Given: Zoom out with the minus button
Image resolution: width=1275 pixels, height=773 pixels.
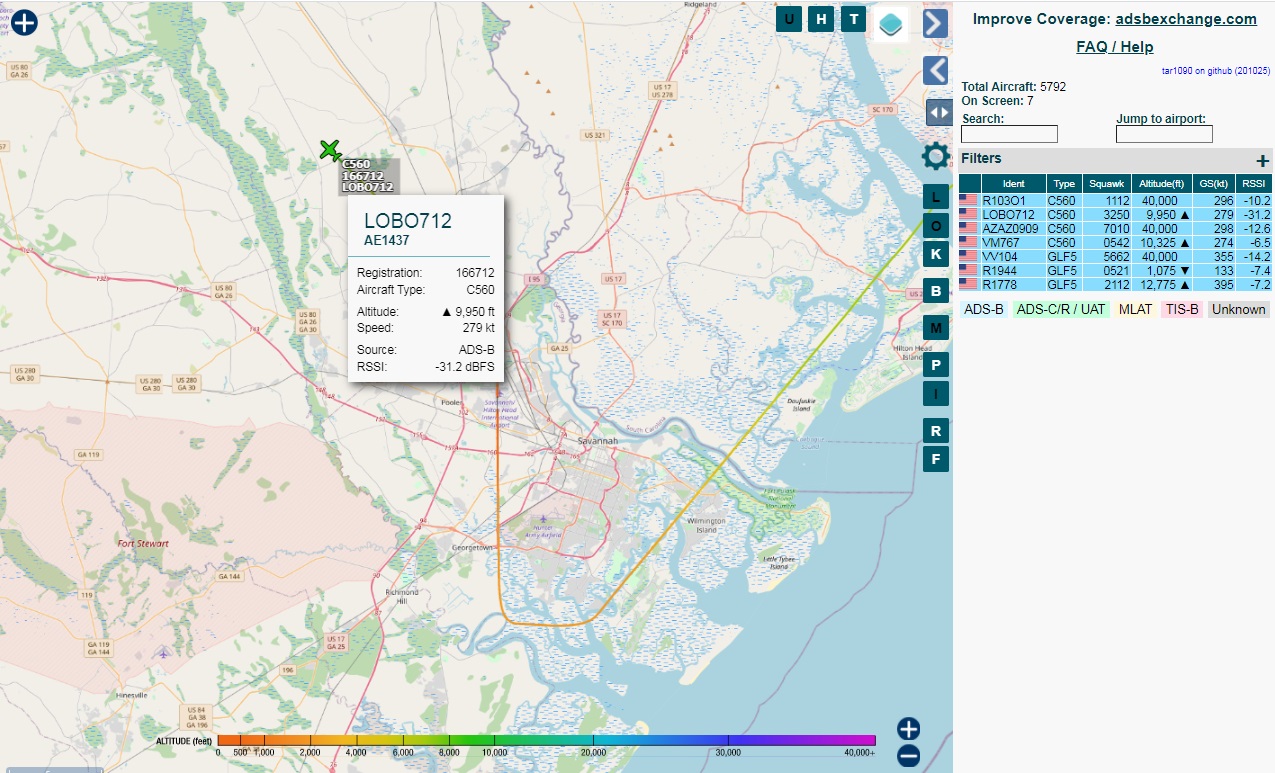Looking at the screenshot, I should (908, 756).
